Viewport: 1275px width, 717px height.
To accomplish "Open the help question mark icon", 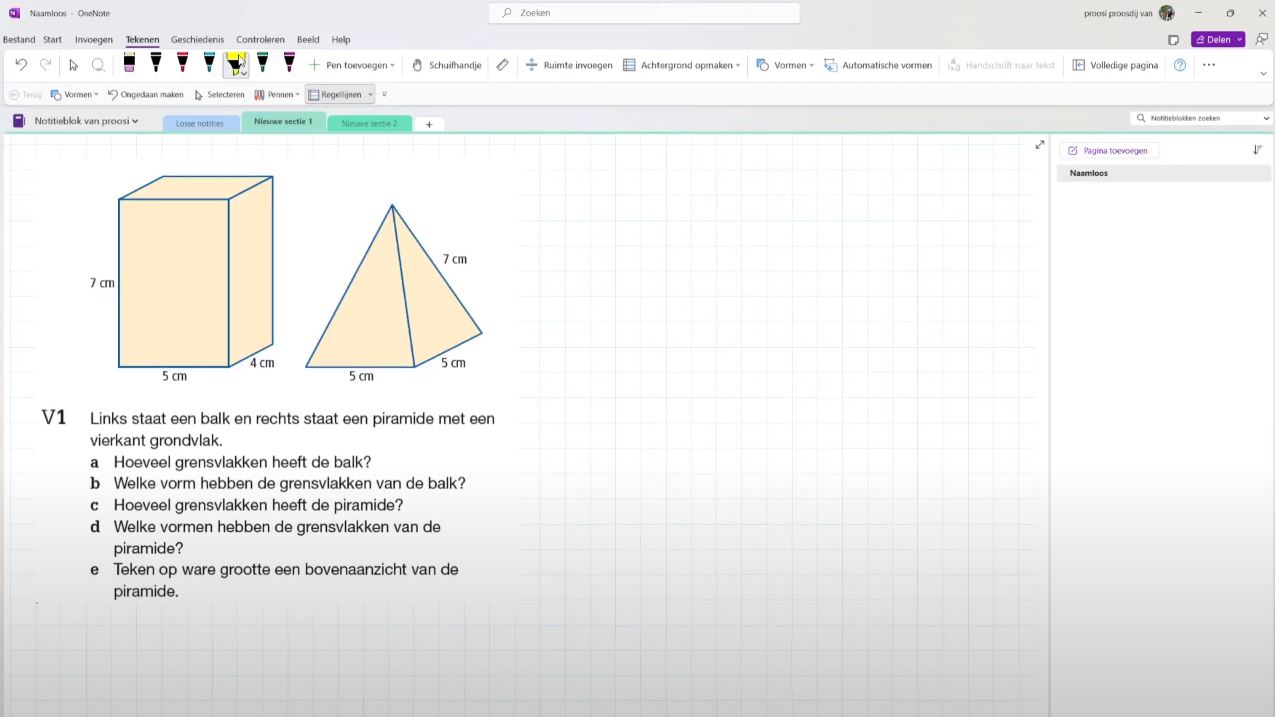I will [x=1180, y=65].
